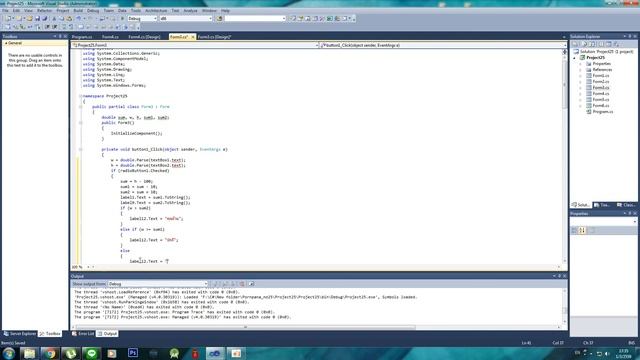This screenshot has height=360, width=640.
Task: Open uTorrent from the taskbar
Action: coord(71,353)
